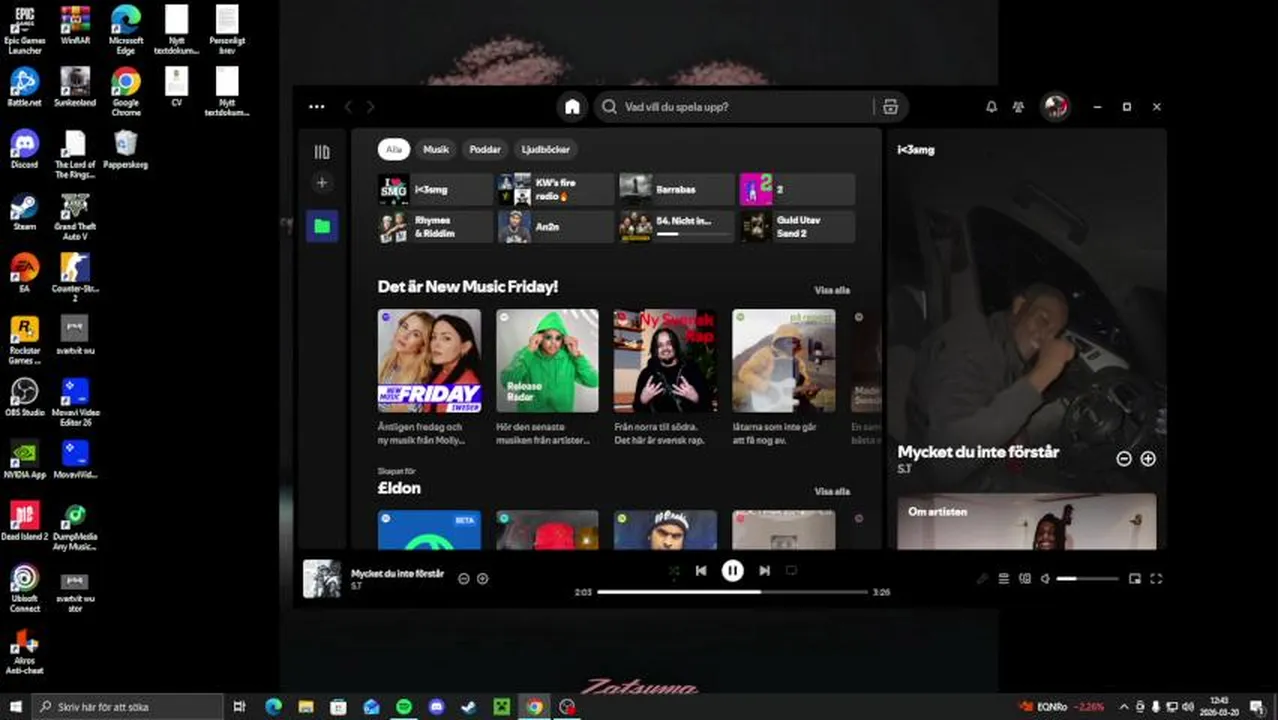This screenshot has width=1278, height=720.
Task: Toggle repeat in the player bar
Action: (x=791, y=570)
